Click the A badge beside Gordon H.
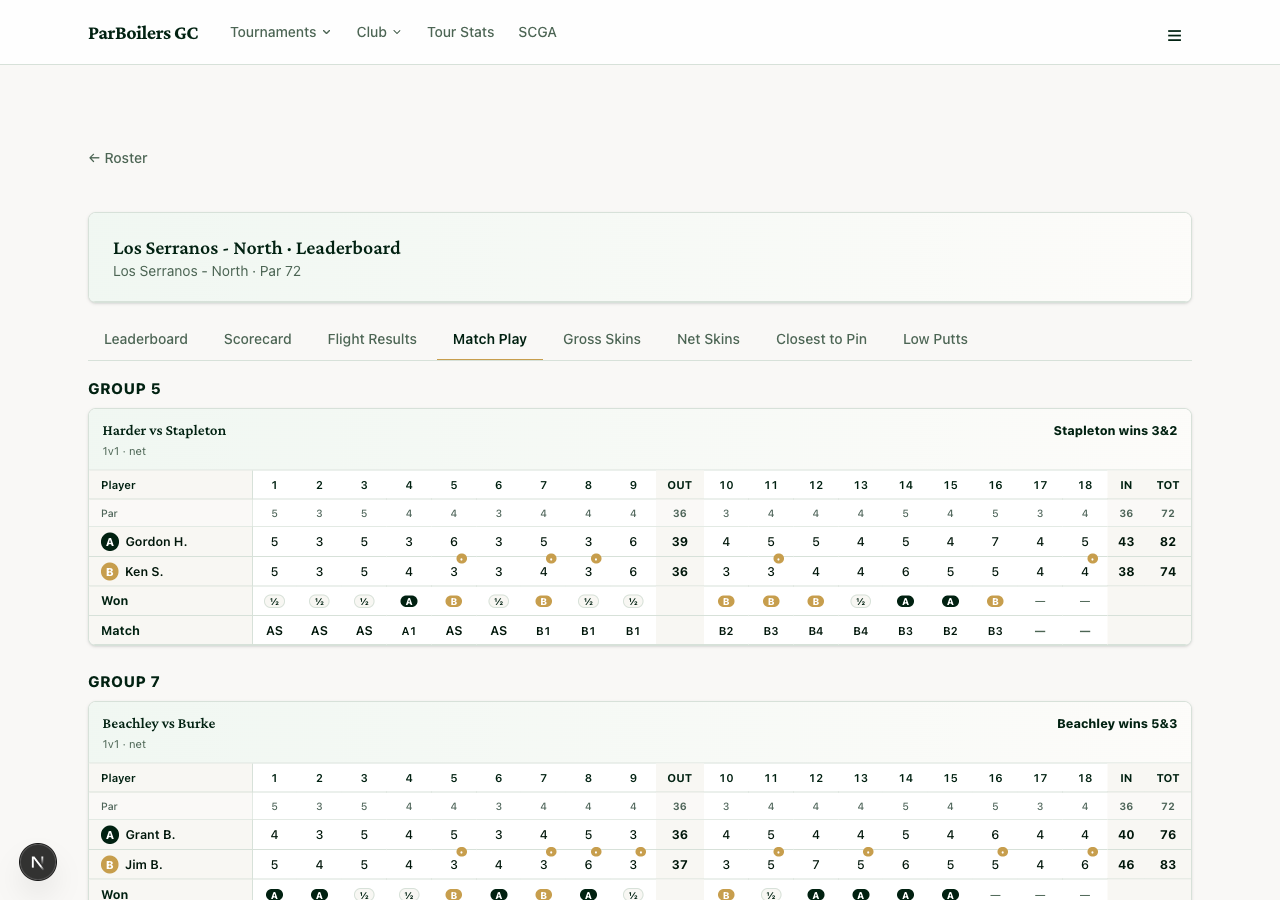The width and height of the screenshot is (1280, 900). pos(110,542)
